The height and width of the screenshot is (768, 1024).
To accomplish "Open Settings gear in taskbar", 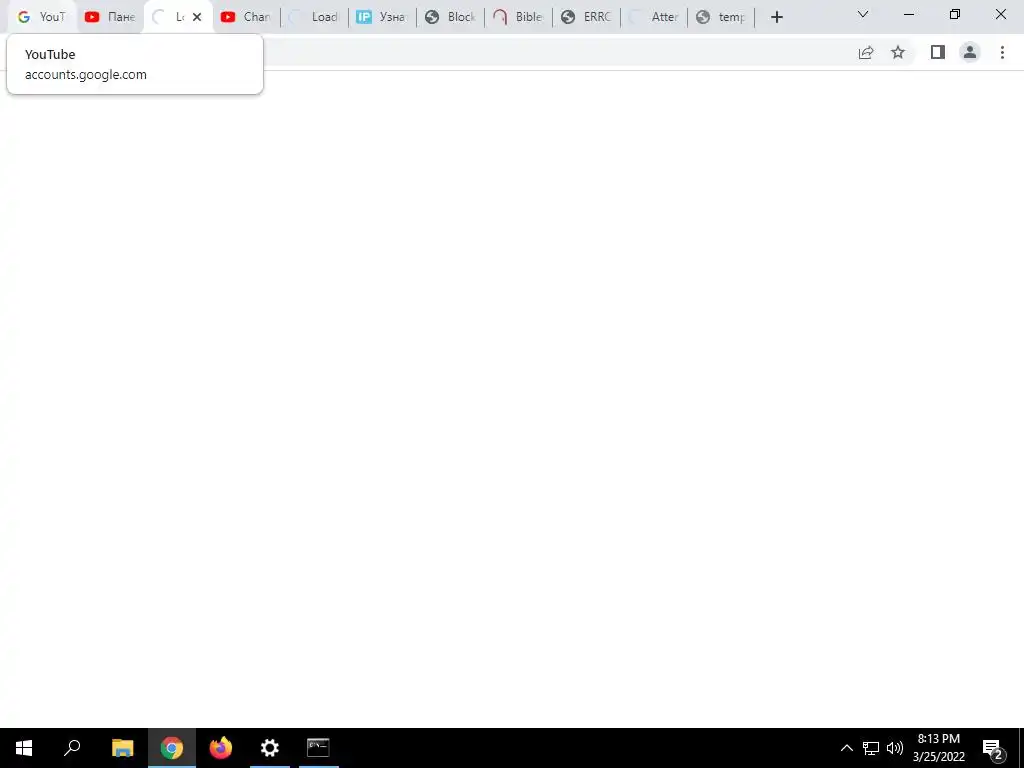I will pos(270,748).
